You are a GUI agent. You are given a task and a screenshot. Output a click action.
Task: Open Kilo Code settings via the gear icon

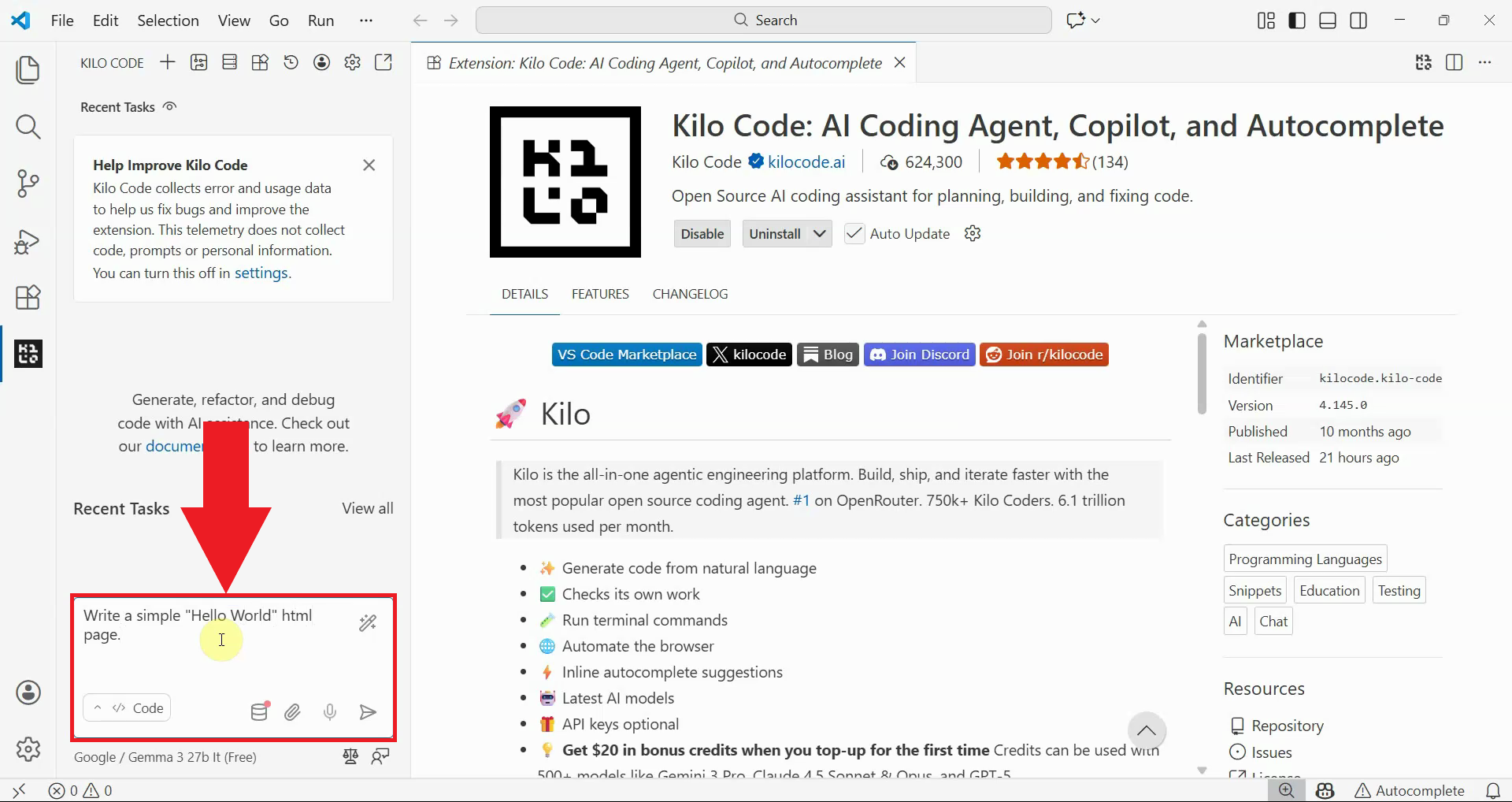tap(352, 62)
